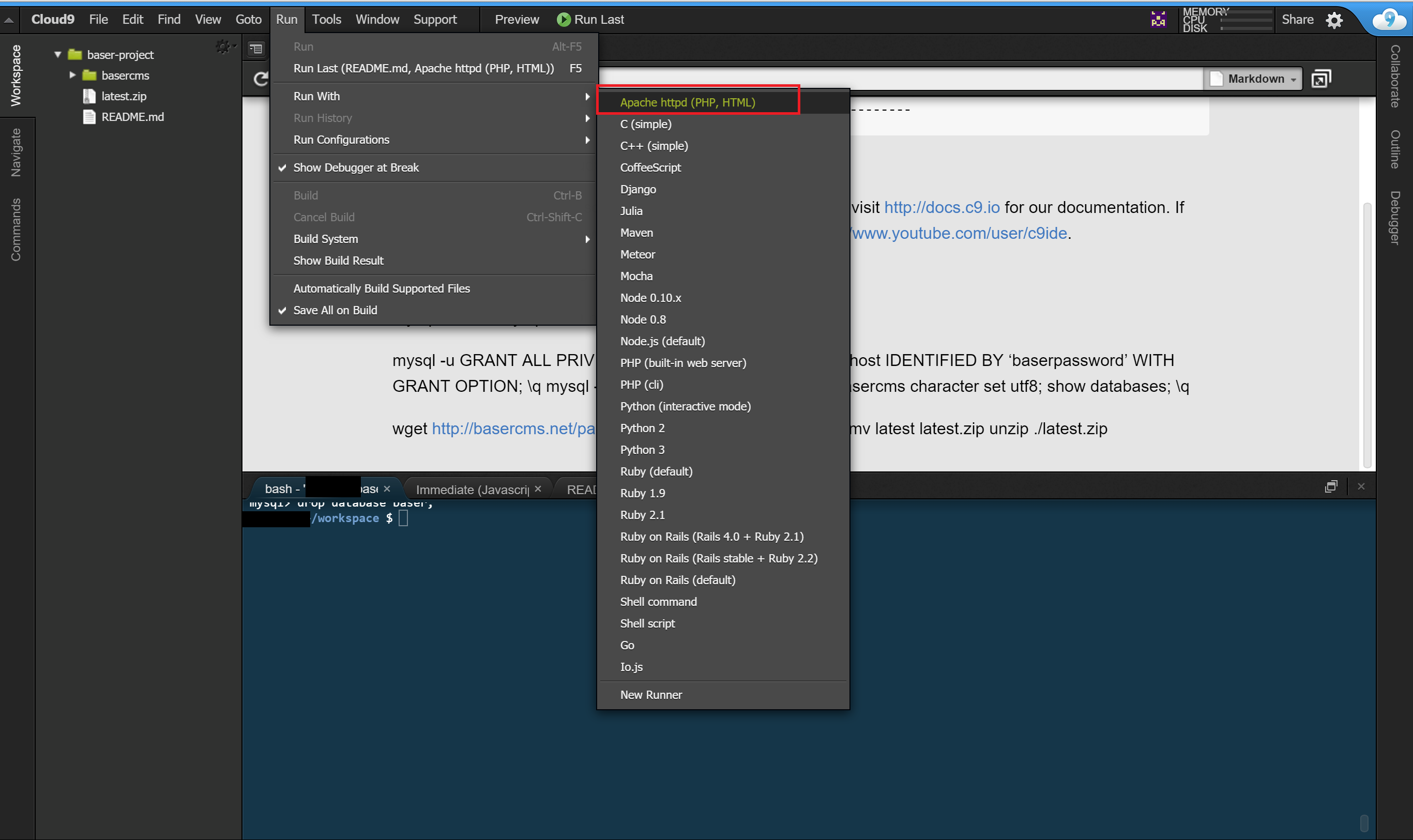Choose the Shell script runner
Image resolution: width=1413 pixels, height=840 pixels.
pos(723,623)
